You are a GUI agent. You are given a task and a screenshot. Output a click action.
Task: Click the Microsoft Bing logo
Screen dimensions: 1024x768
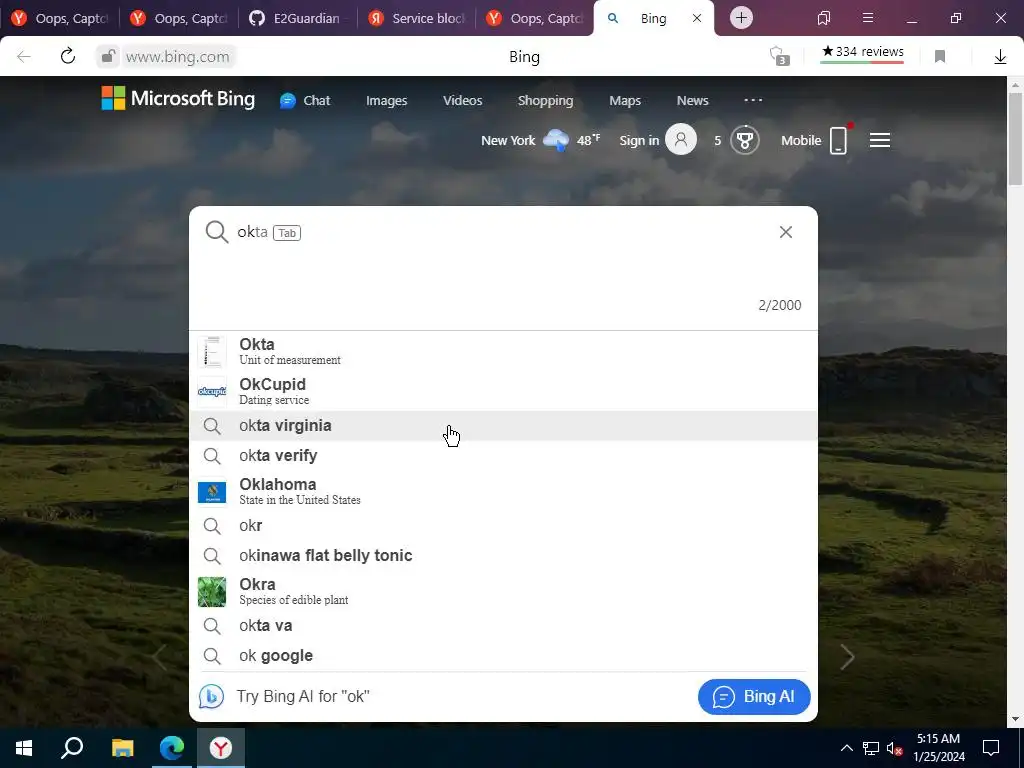coord(178,99)
